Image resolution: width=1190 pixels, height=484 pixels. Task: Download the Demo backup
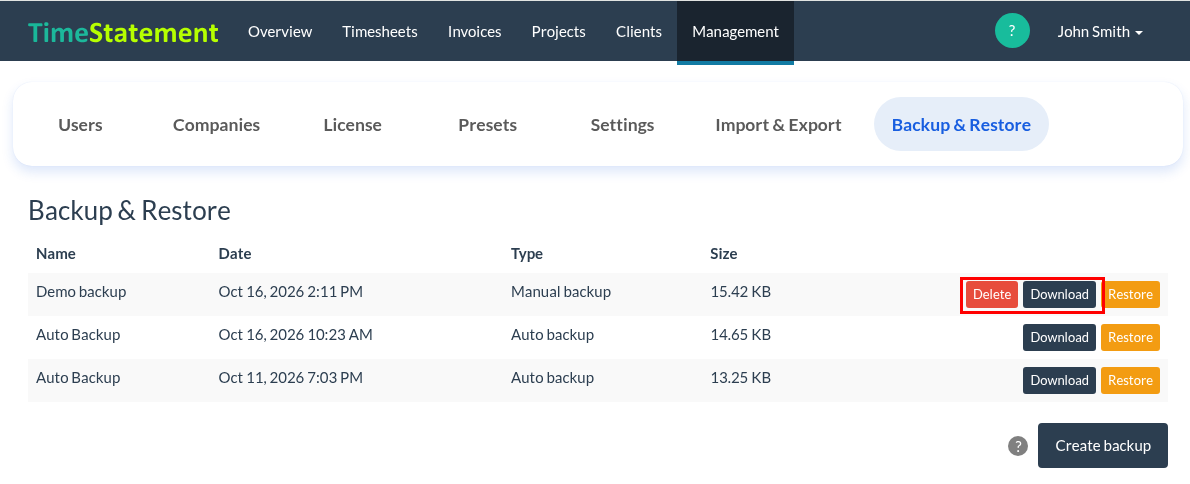(x=1059, y=294)
